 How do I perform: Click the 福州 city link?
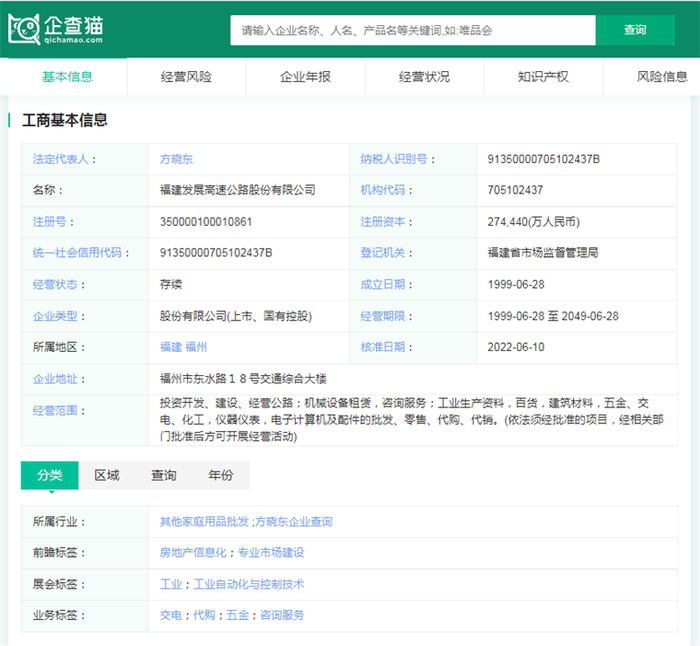click(x=196, y=347)
